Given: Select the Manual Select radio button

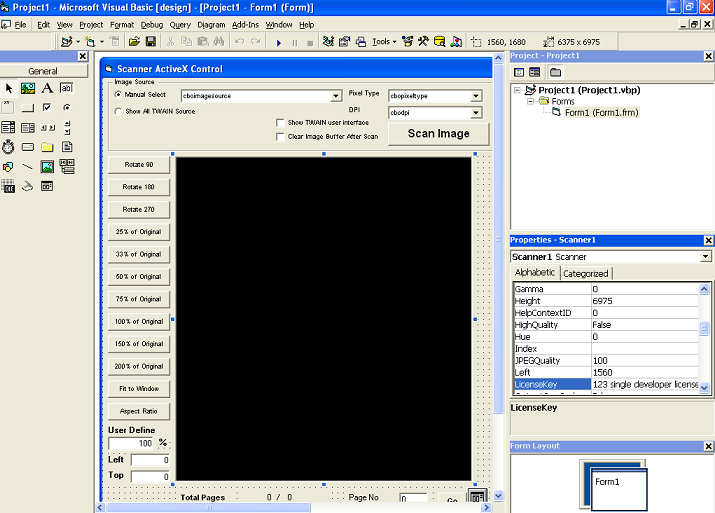Looking at the screenshot, I should coord(118,94).
